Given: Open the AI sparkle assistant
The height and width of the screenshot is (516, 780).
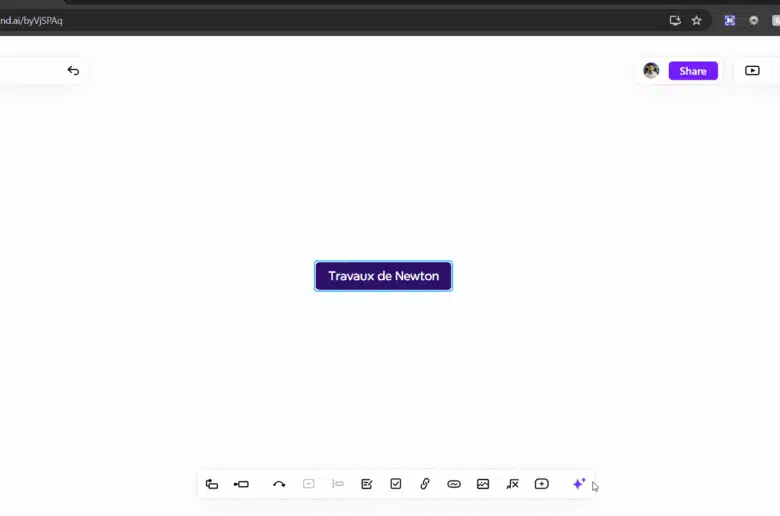Looking at the screenshot, I should tap(578, 484).
